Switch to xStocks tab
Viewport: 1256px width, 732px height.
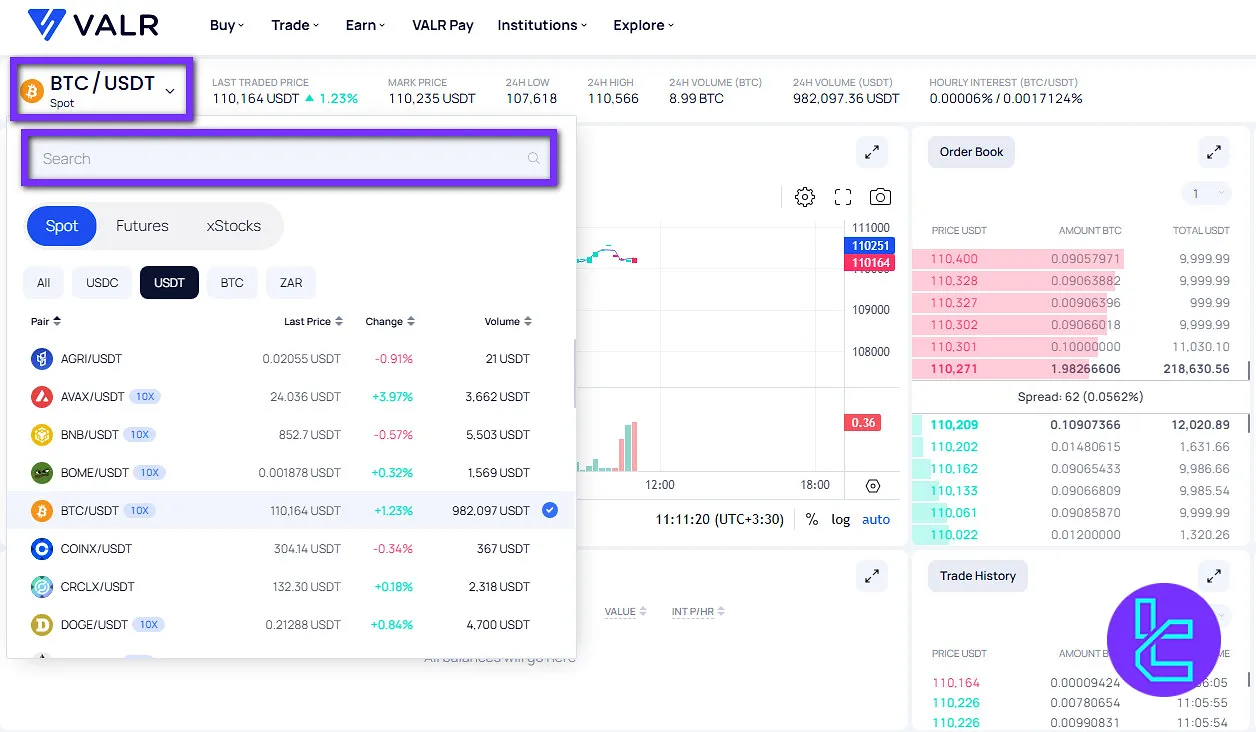[x=234, y=226]
